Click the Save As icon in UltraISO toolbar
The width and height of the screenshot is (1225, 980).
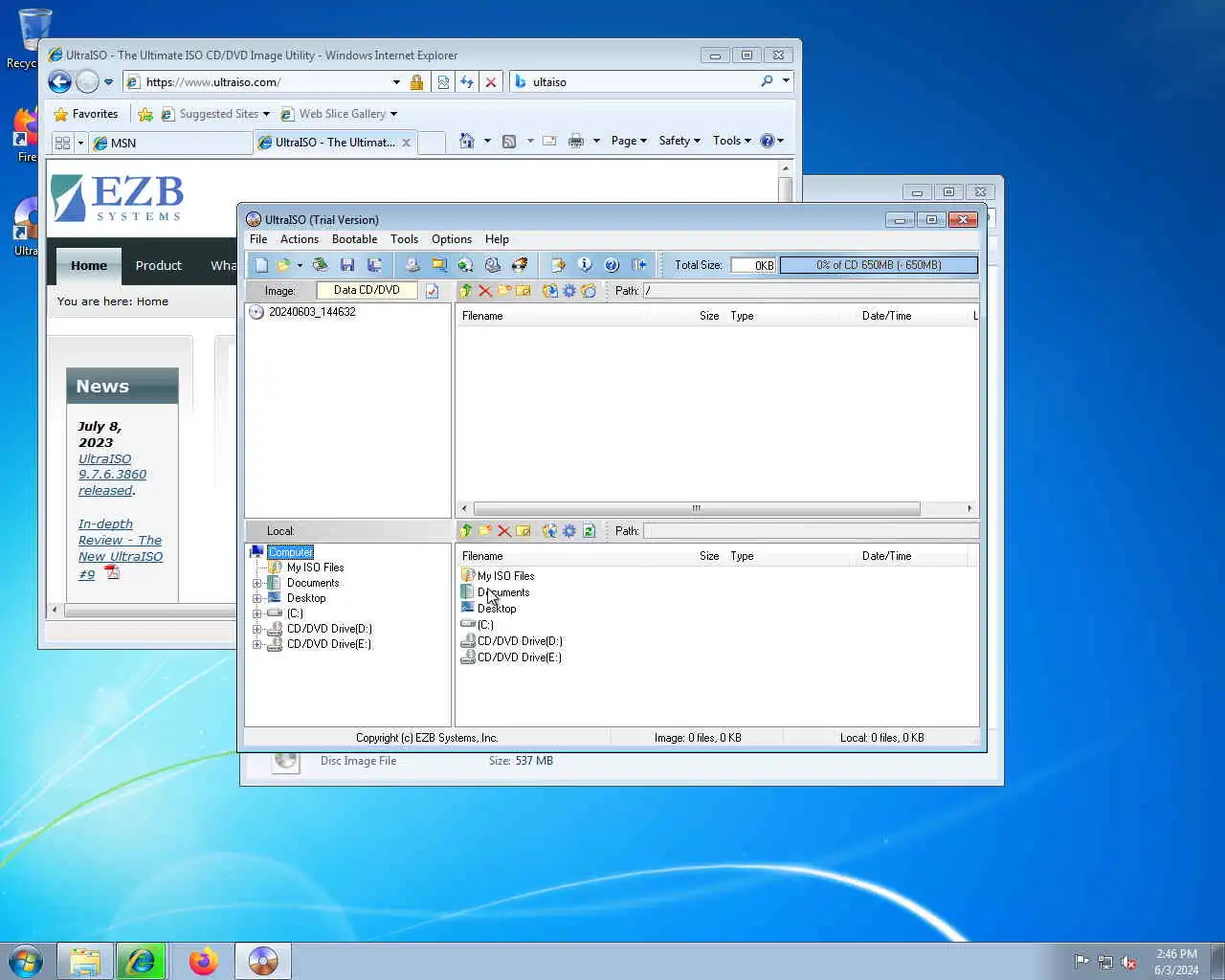click(374, 265)
